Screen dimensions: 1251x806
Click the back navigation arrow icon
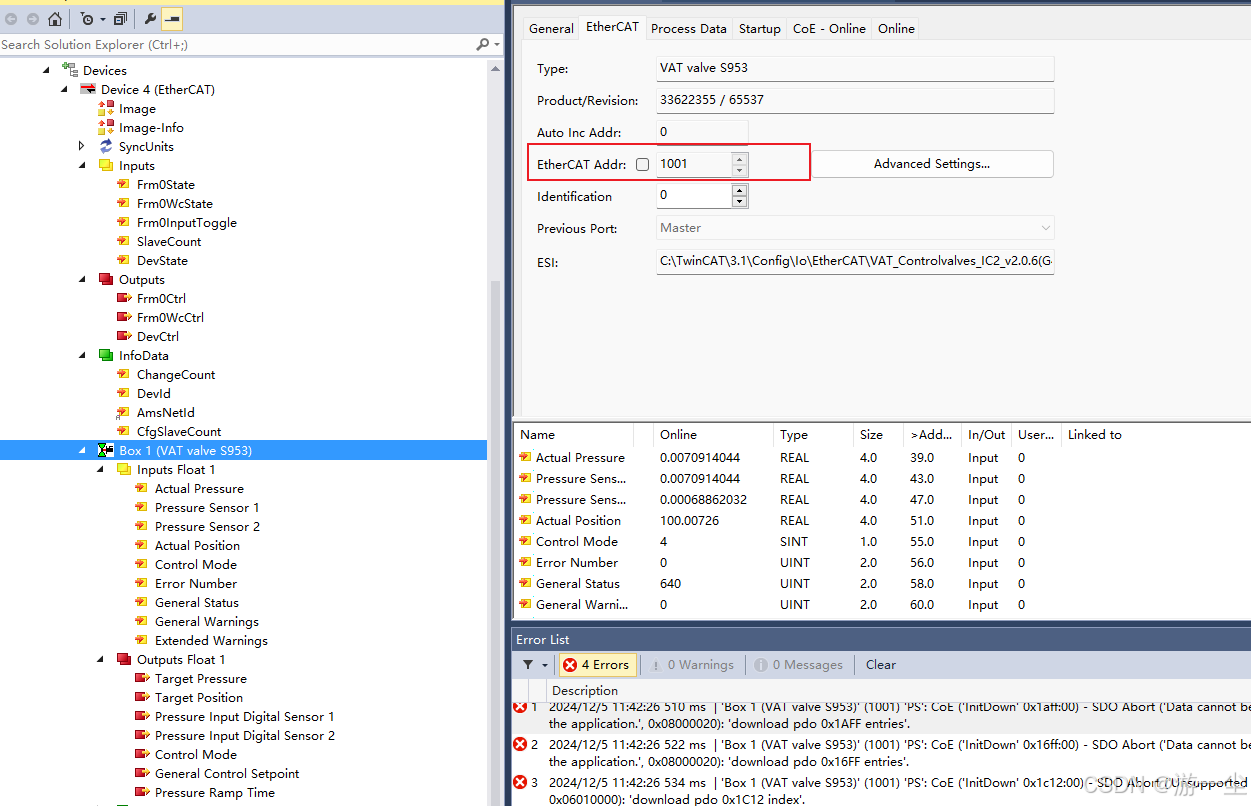point(11,18)
